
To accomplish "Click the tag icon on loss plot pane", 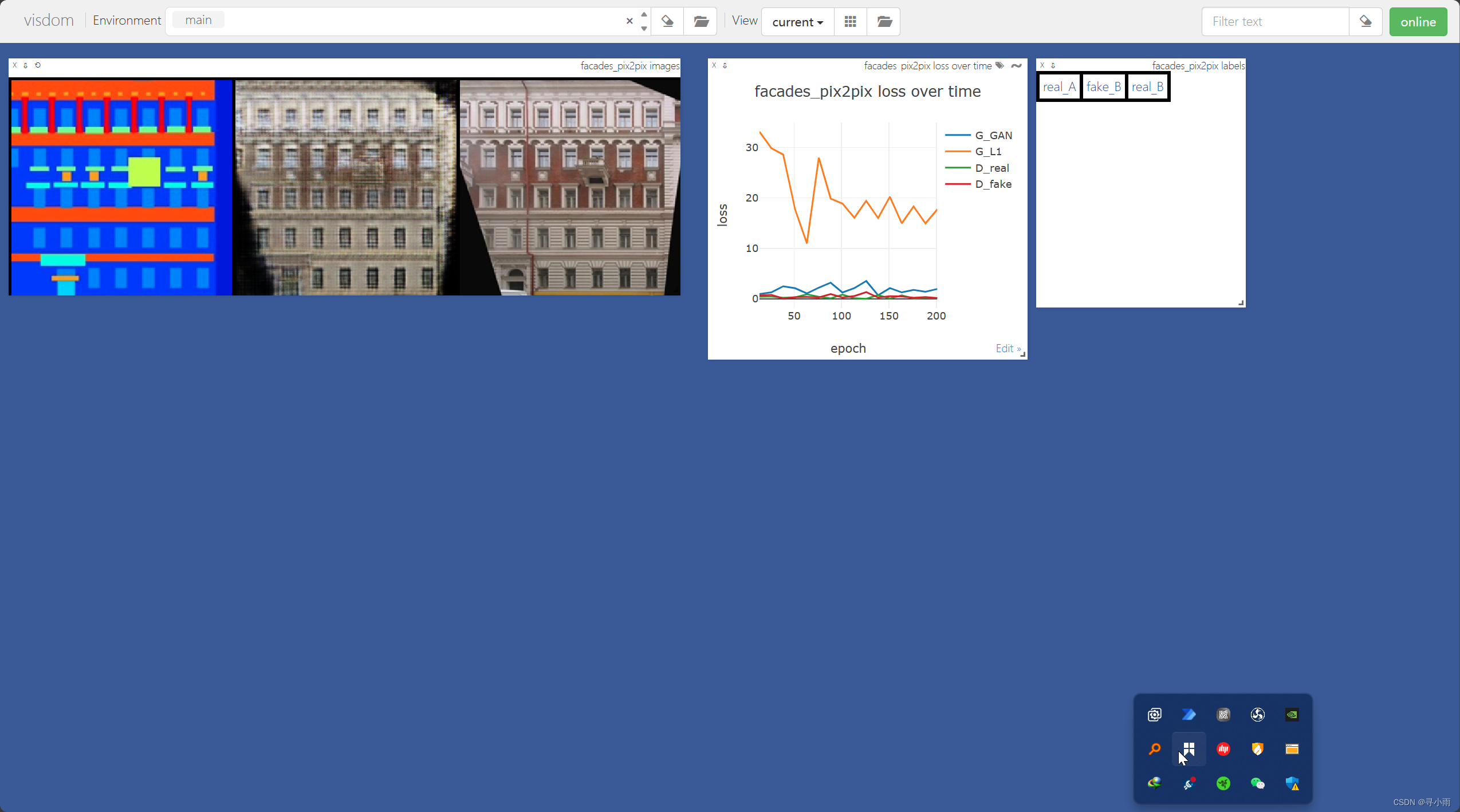I will (999, 65).
